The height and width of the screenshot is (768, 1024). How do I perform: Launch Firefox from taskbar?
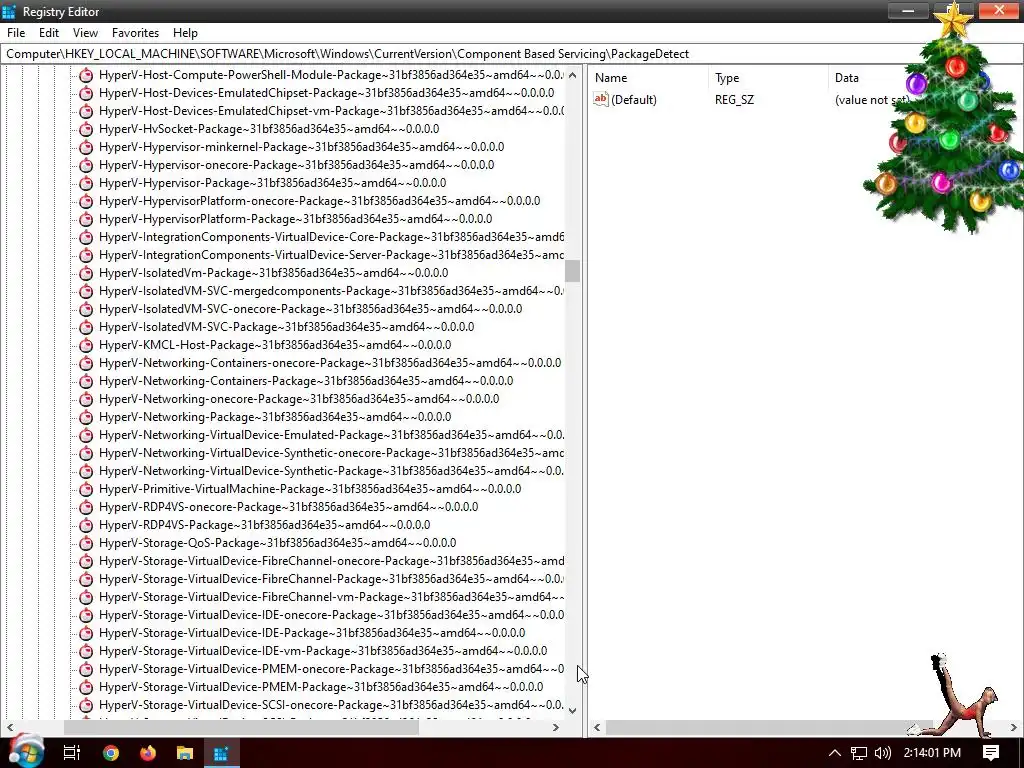[x=148, y=753]
